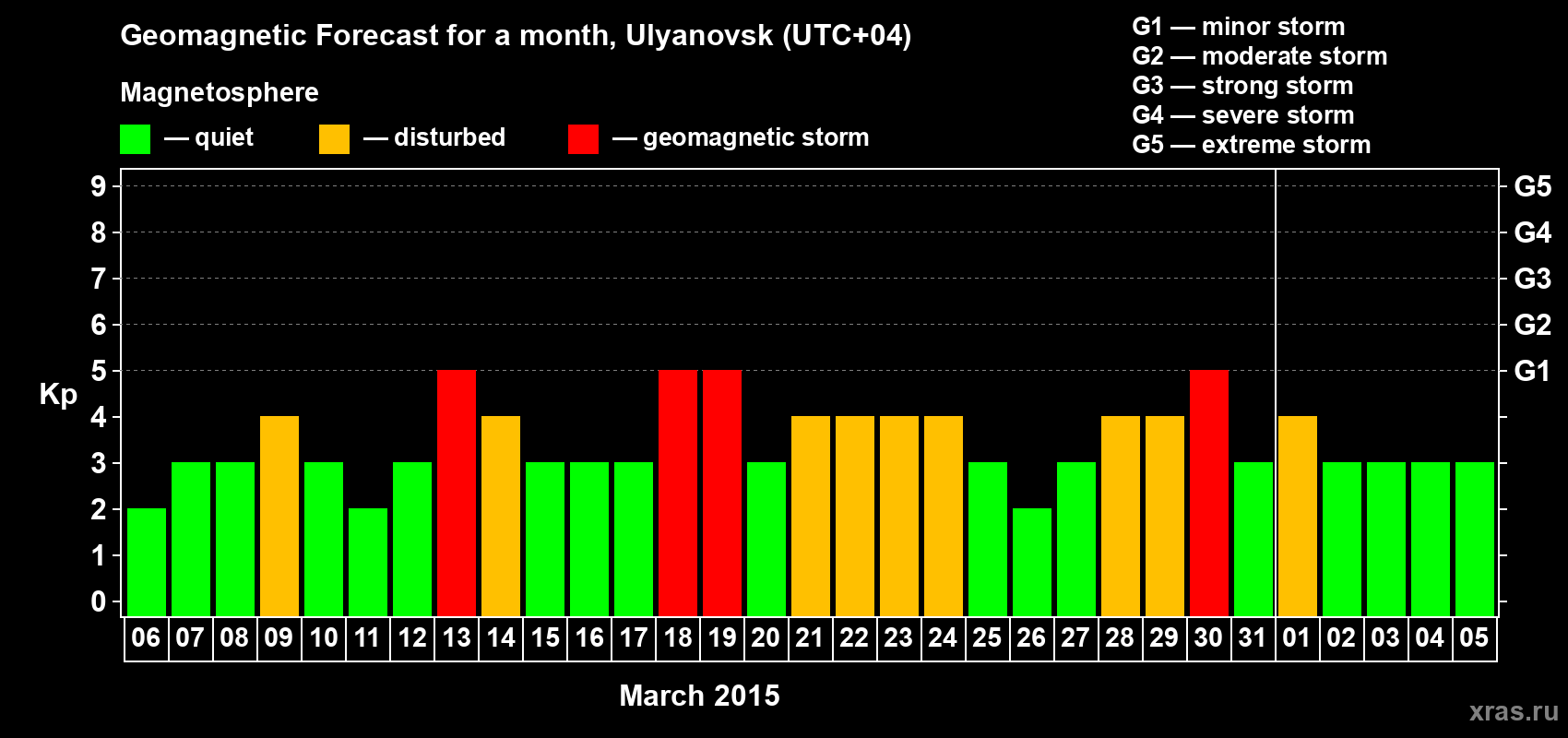
Task: Click the 'G2 — moderate storm' legend text
Action: [x=1259, y=56]
